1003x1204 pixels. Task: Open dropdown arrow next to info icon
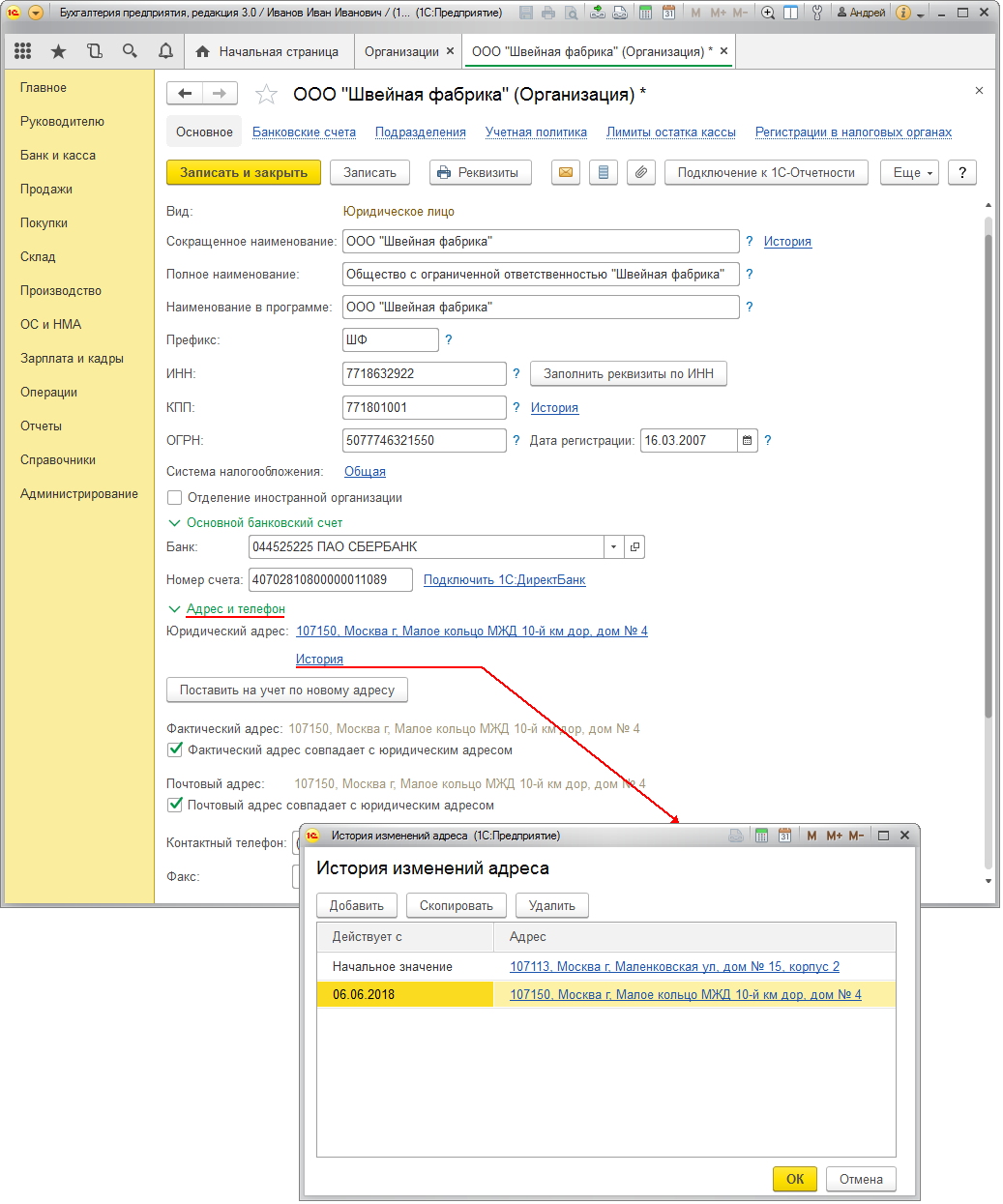921,14
